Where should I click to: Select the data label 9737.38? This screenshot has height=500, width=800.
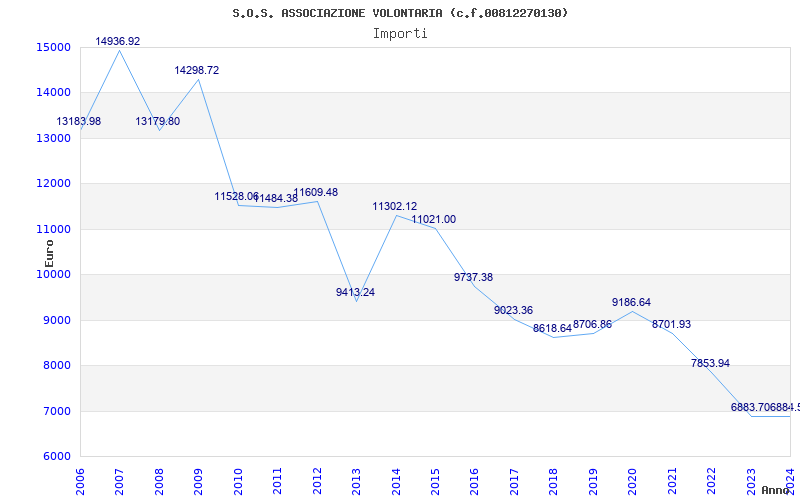473,277
